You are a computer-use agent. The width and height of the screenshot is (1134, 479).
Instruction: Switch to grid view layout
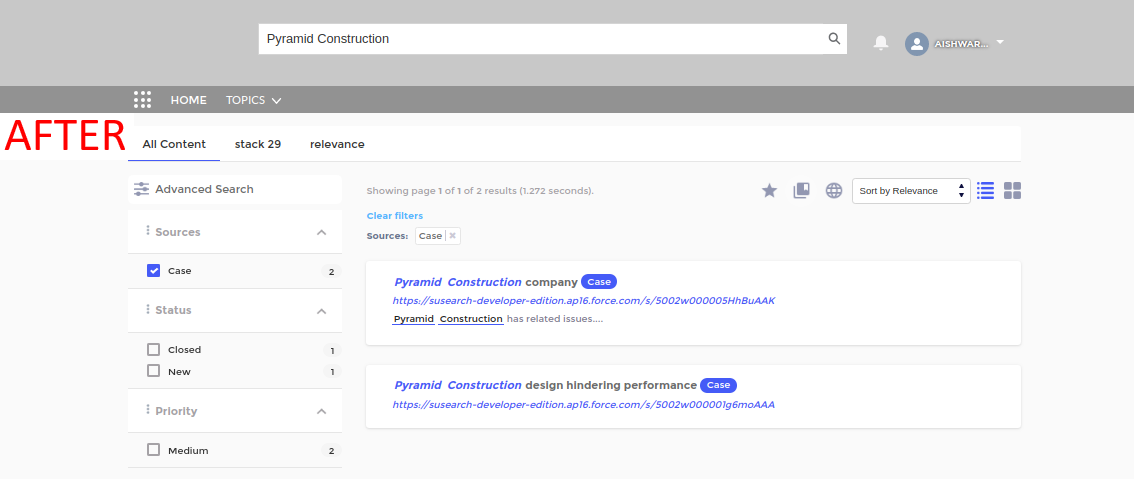[x=1012, y=191]
